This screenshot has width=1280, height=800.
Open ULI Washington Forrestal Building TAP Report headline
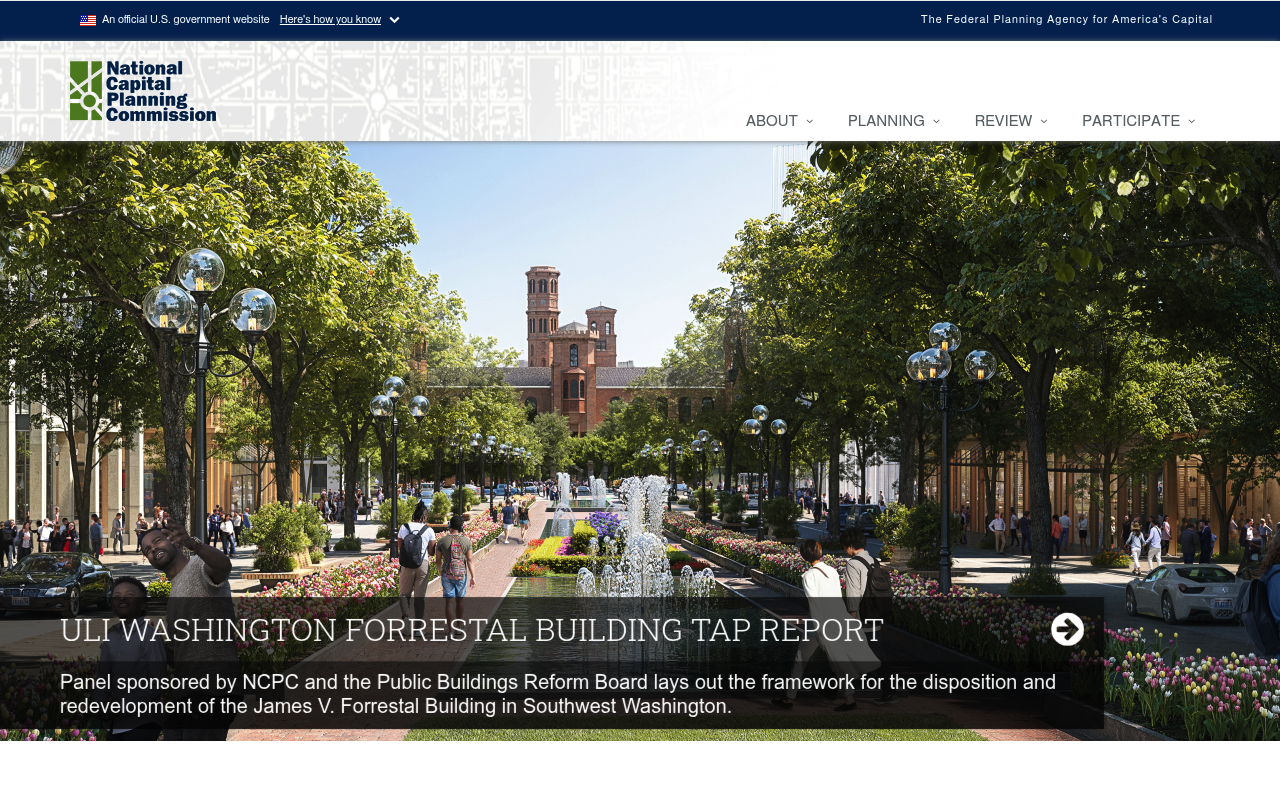(472, 630)
